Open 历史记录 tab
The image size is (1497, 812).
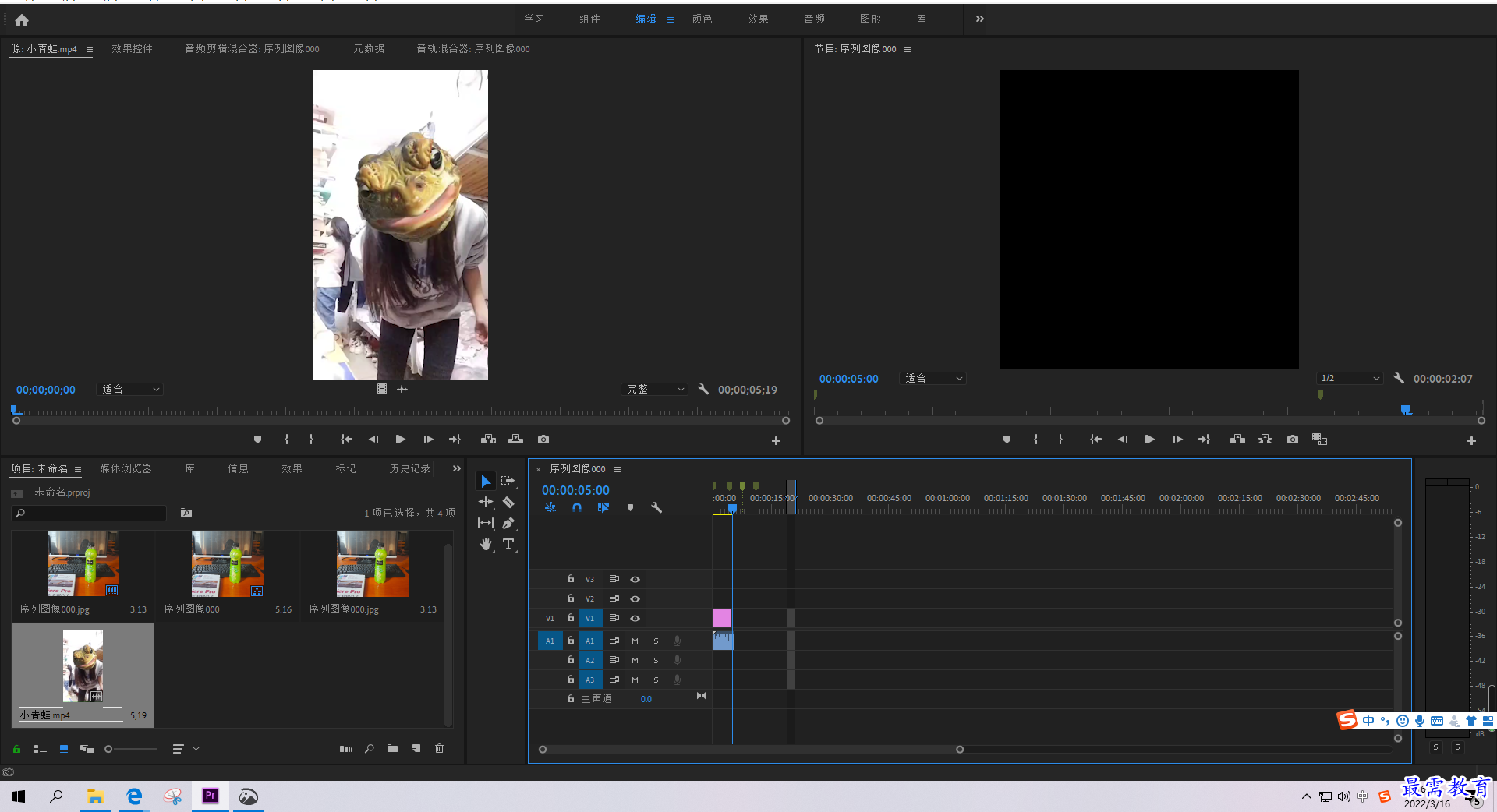[410, 468]
